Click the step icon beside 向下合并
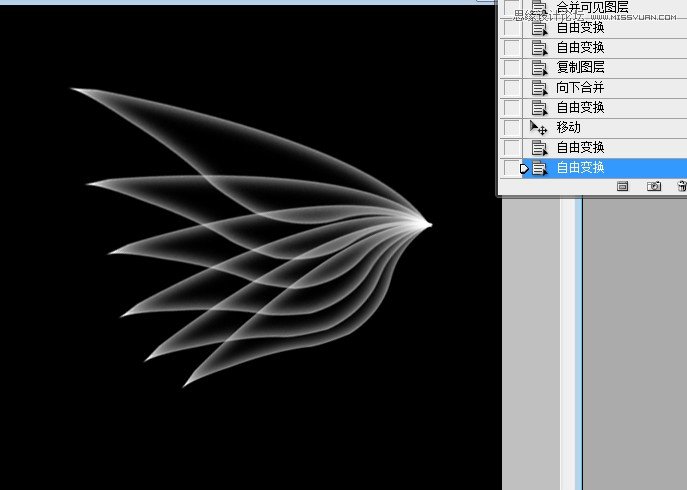Viewport: 687px width, 490px height. pos(539,88)
